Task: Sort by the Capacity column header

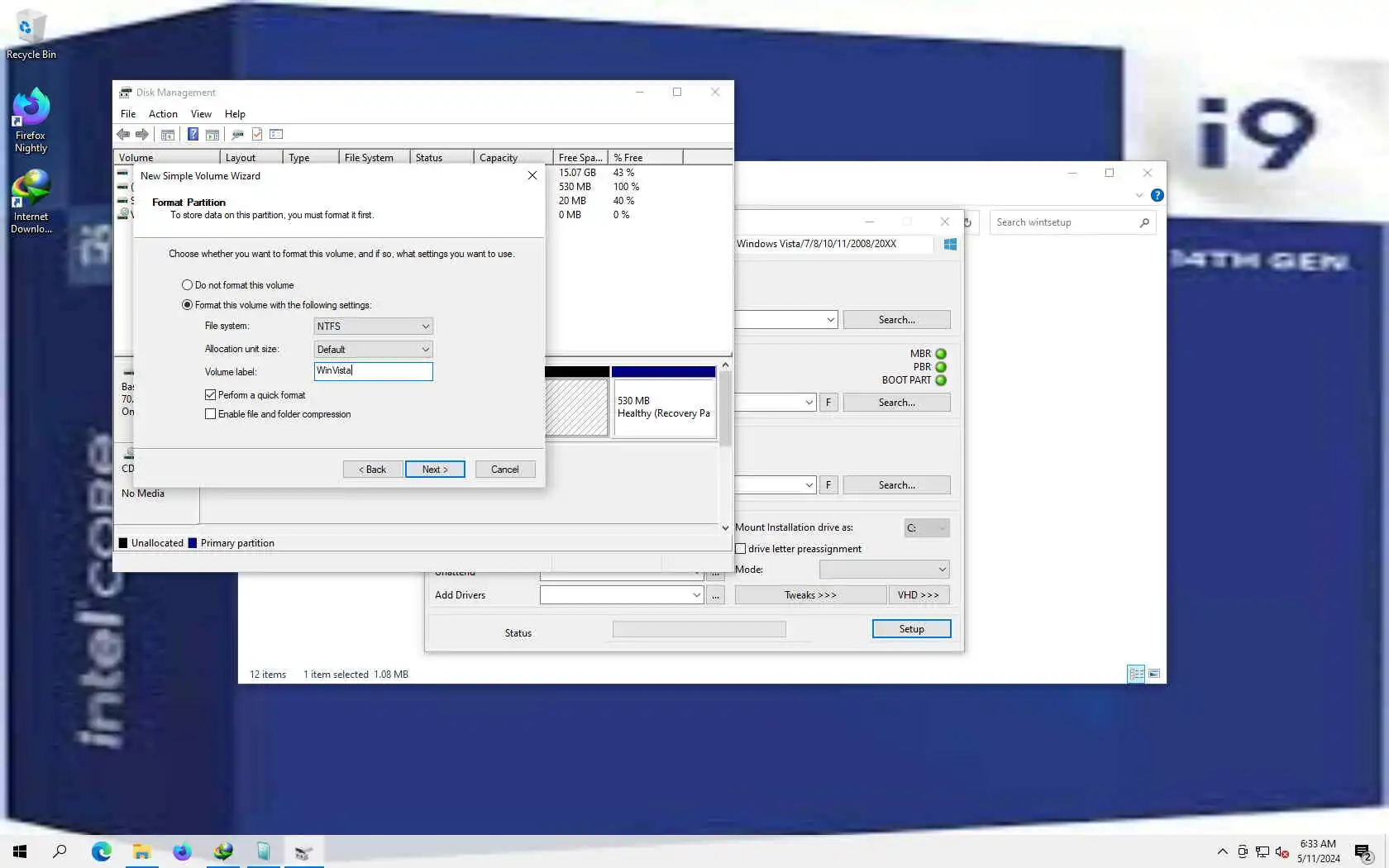Action: click(x=513, y=157)
